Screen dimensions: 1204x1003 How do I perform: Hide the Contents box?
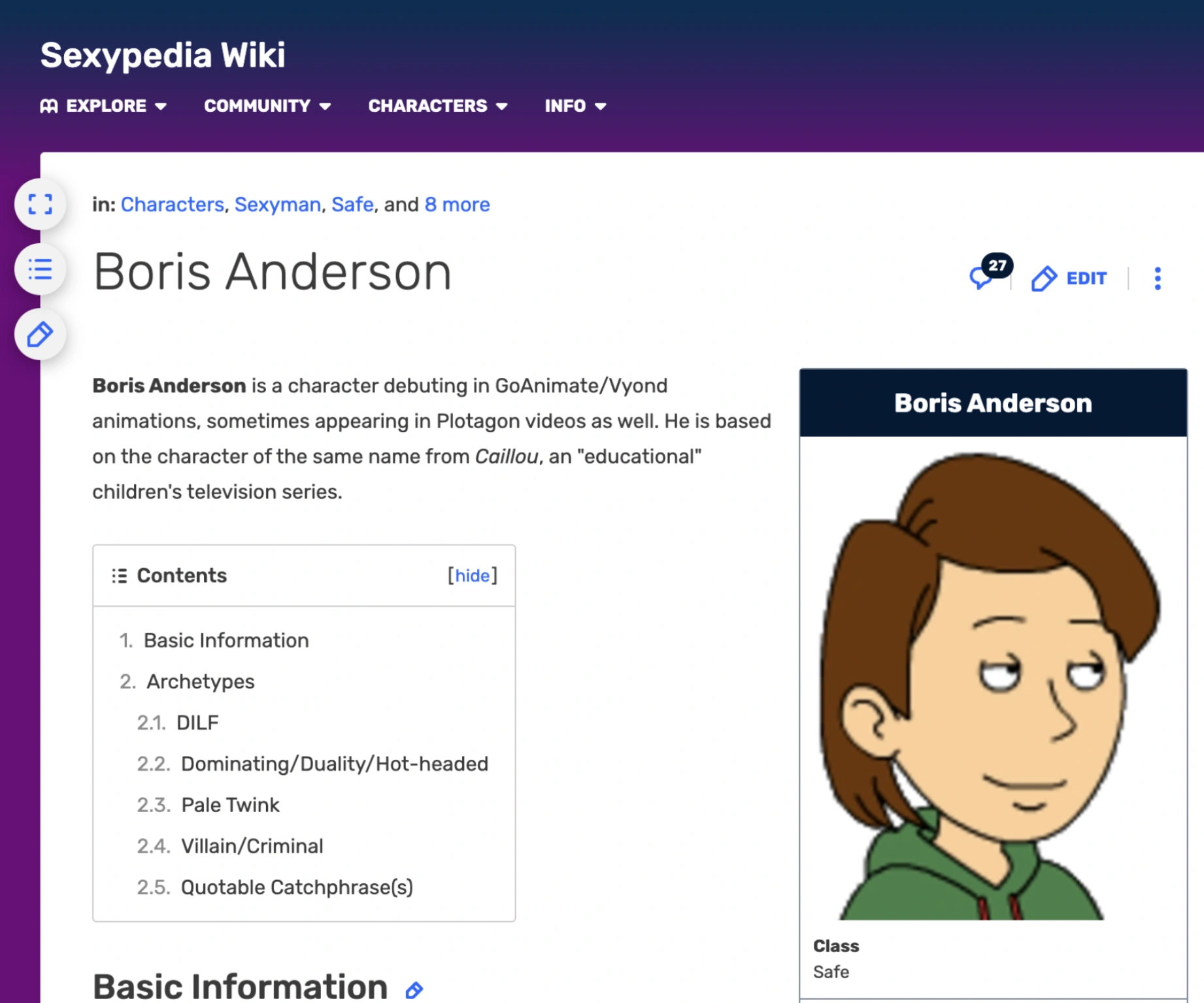(473, 575)
